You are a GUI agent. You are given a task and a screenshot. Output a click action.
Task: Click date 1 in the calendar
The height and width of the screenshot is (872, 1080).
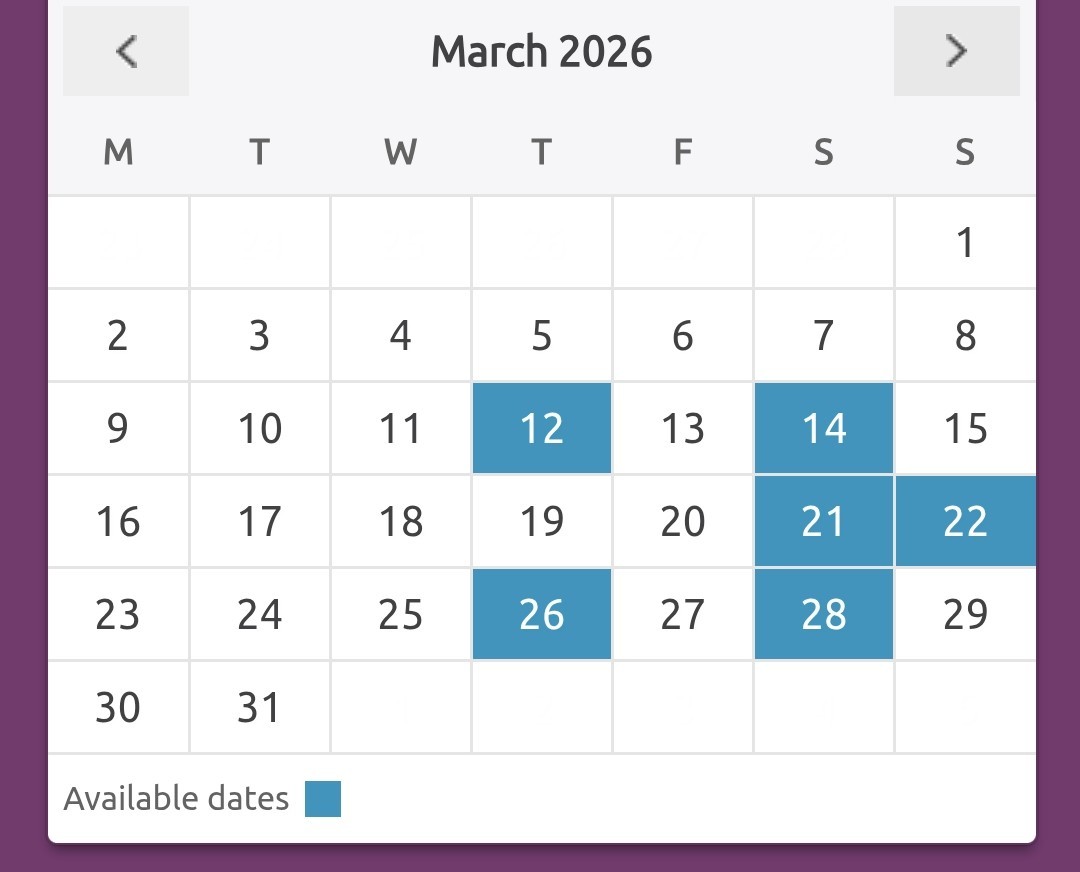pyautogui.click(x=965, y=243)
